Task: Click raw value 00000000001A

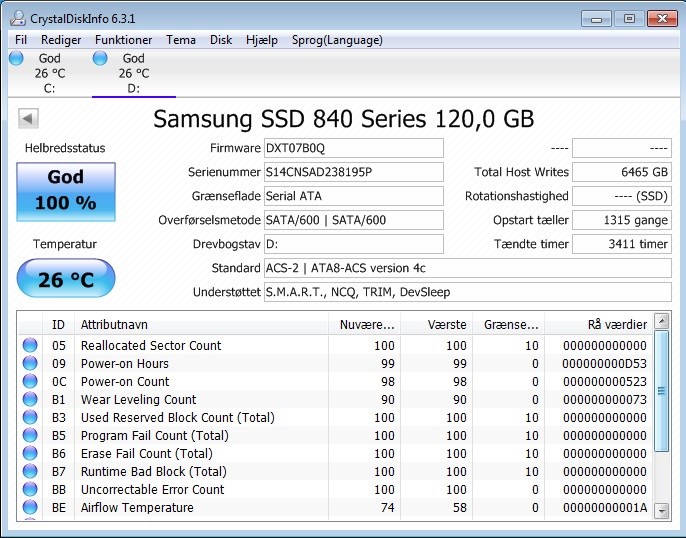Action: click(x=605, y=507)
